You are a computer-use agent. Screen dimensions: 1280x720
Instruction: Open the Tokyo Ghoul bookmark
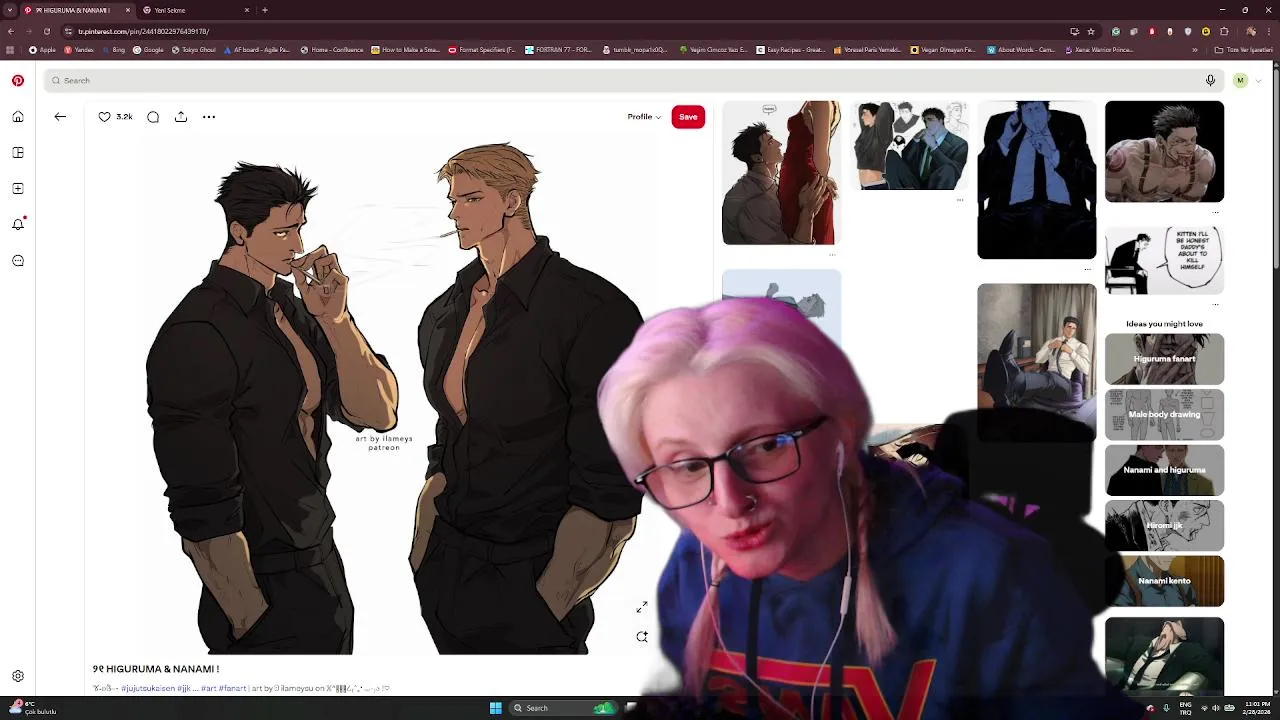coord(194,50)
